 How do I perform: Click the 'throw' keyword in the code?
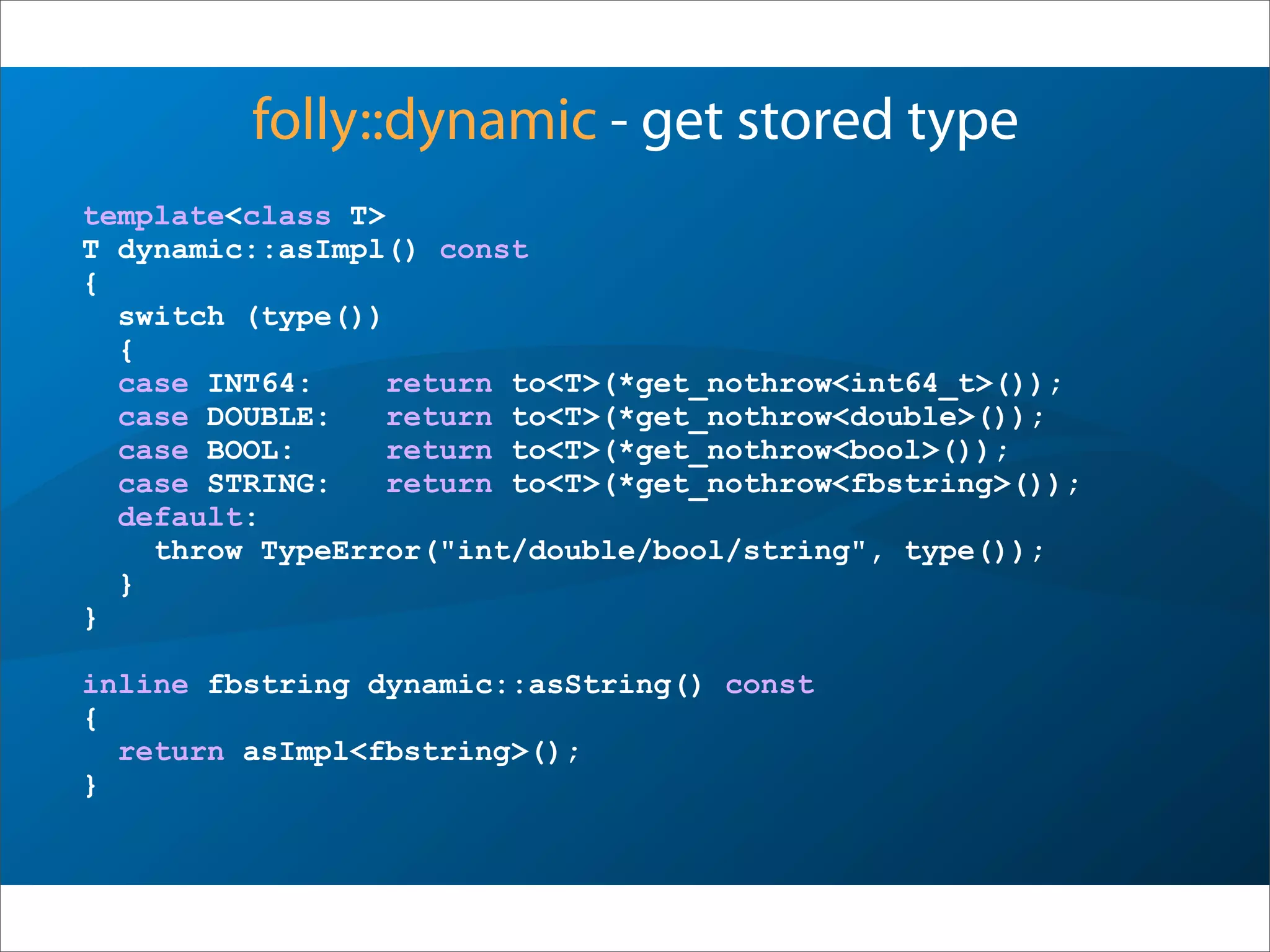coord(198,551)
